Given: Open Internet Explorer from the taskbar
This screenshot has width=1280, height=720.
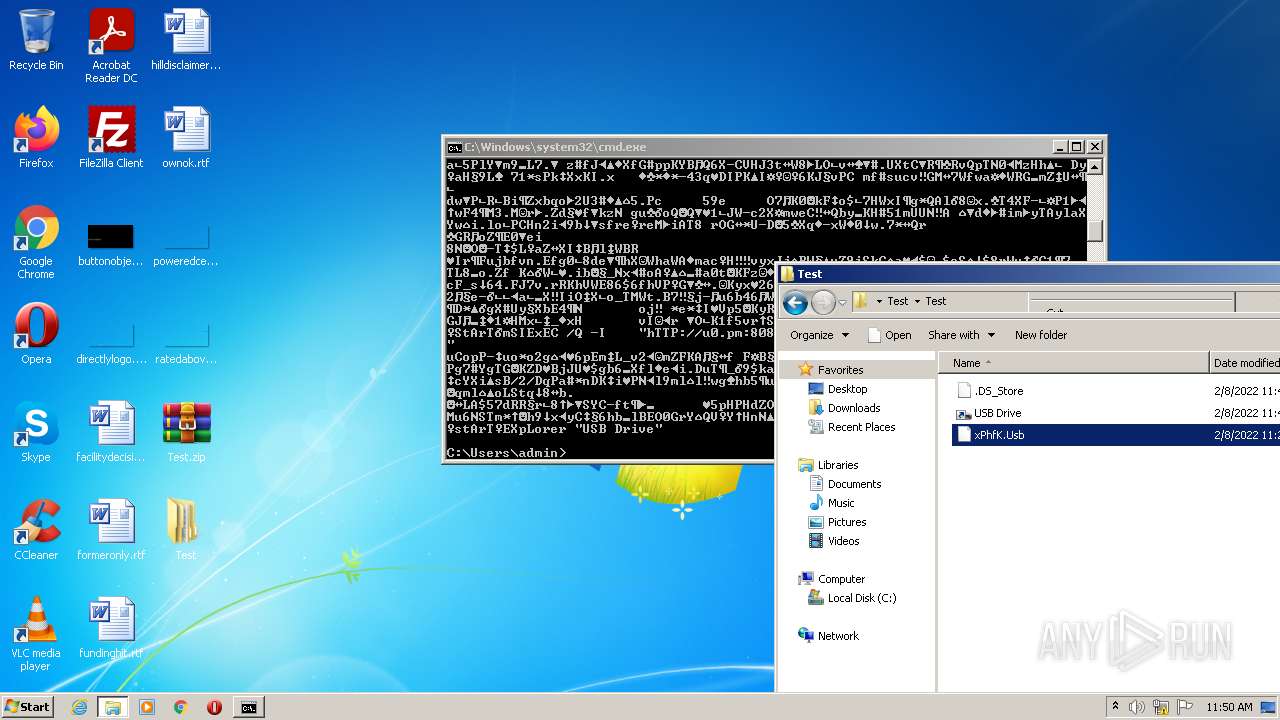Looking at the screenshot, I should 79,707.
